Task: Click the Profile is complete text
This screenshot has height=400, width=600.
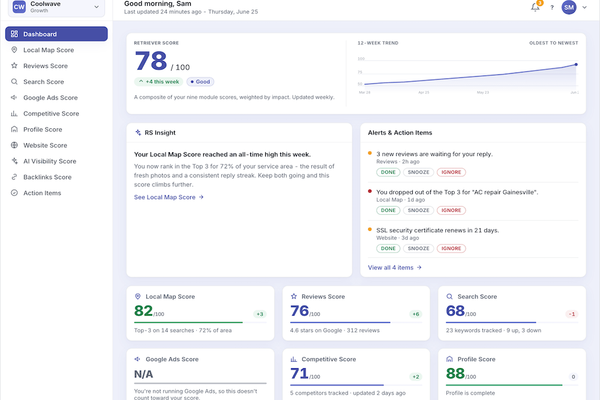Action: (470, 393)
